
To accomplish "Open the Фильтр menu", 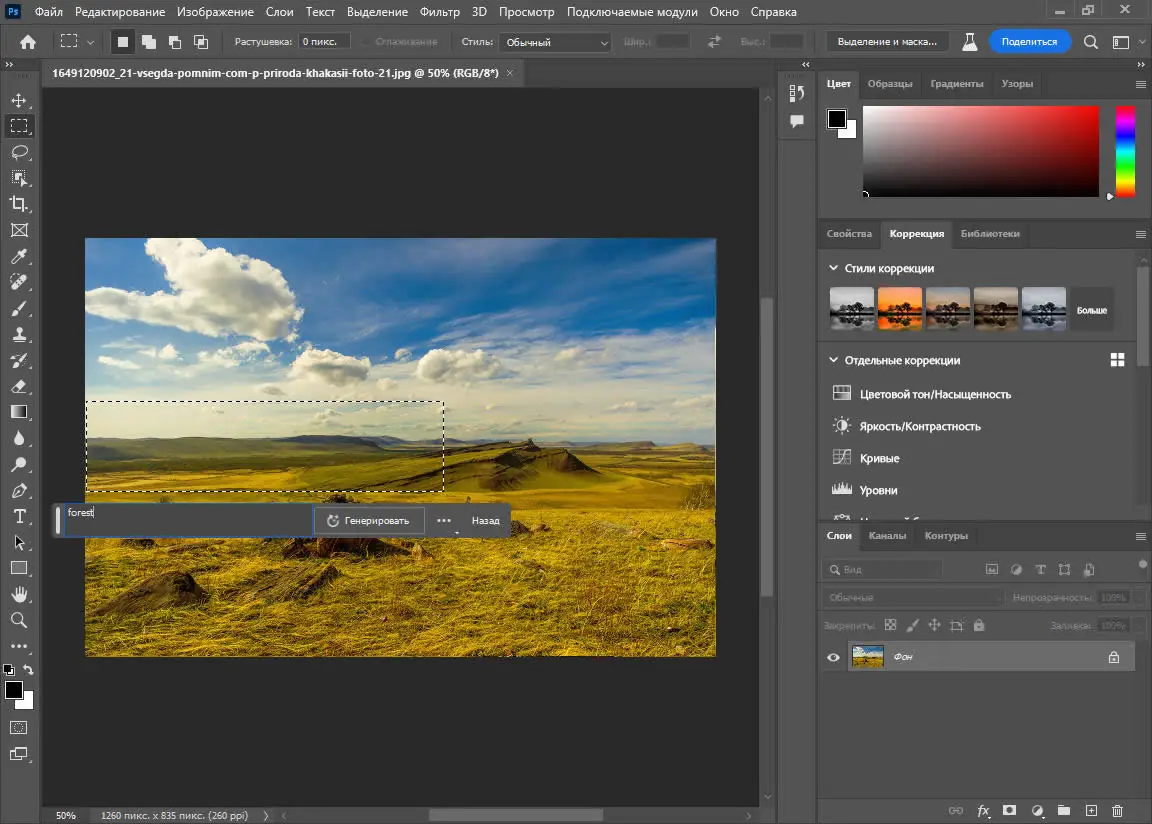I will click(x=440, y=12).
